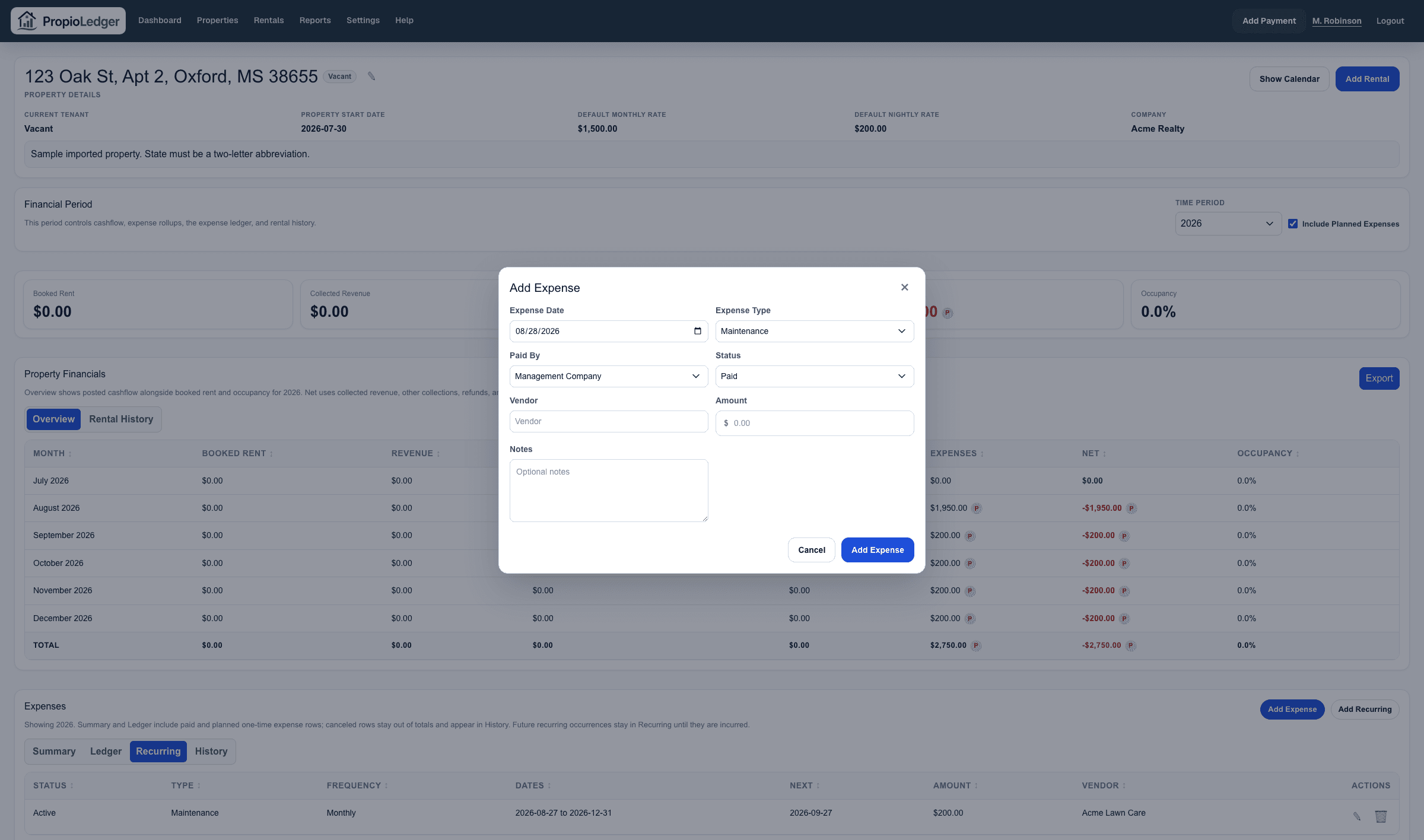Click the Show Calendar button
Image resolution: width=1424 pixels, height=840 pixels.
coord(1289,79)
